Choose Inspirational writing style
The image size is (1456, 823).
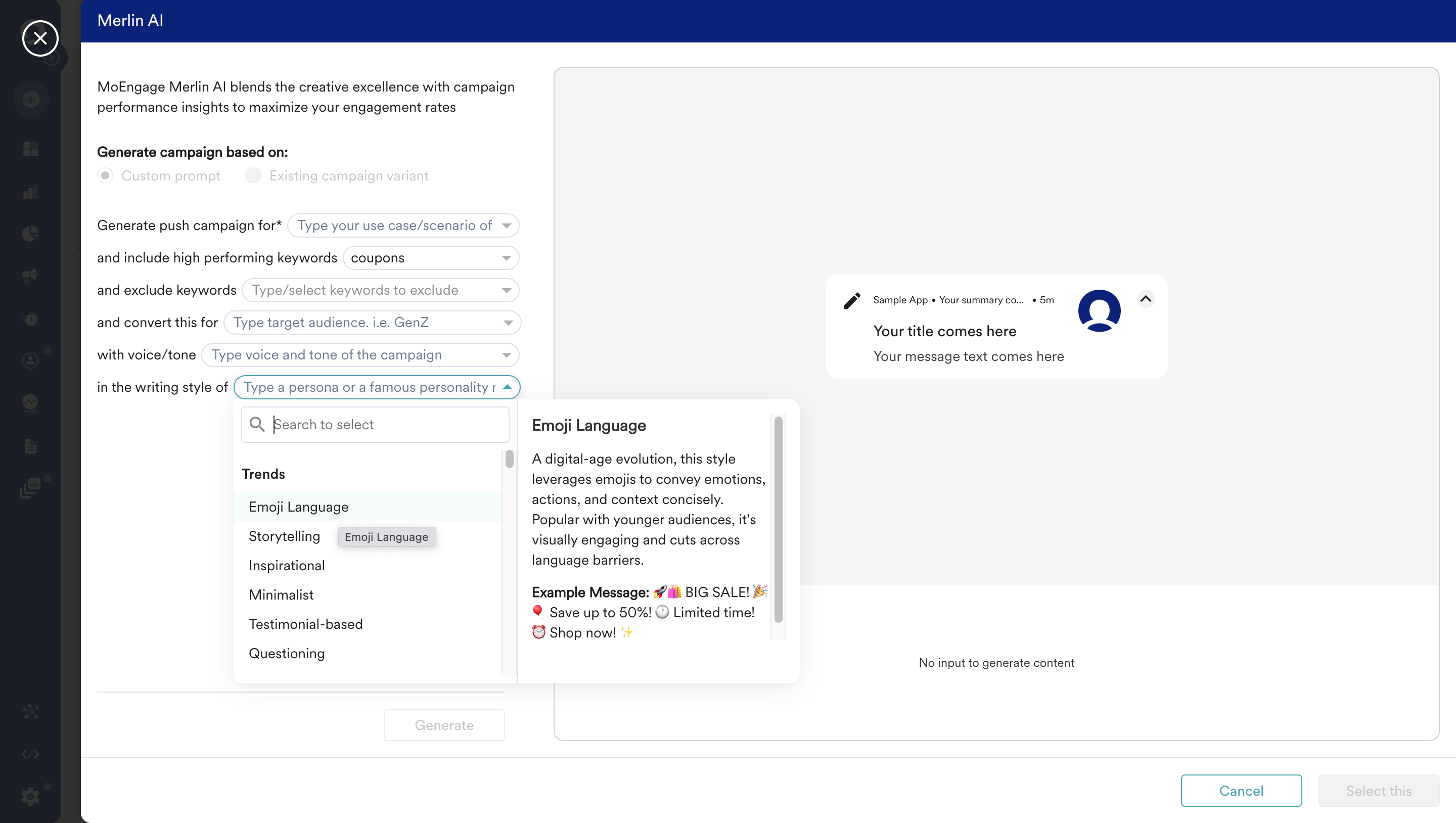(x=368, y=566)
